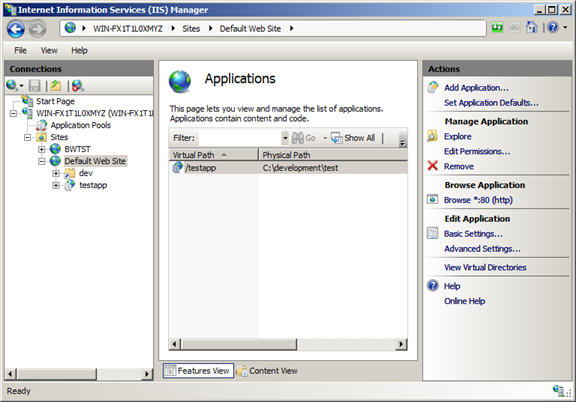Click the blue Help icon in the Actions pane

tap(433, 286)
